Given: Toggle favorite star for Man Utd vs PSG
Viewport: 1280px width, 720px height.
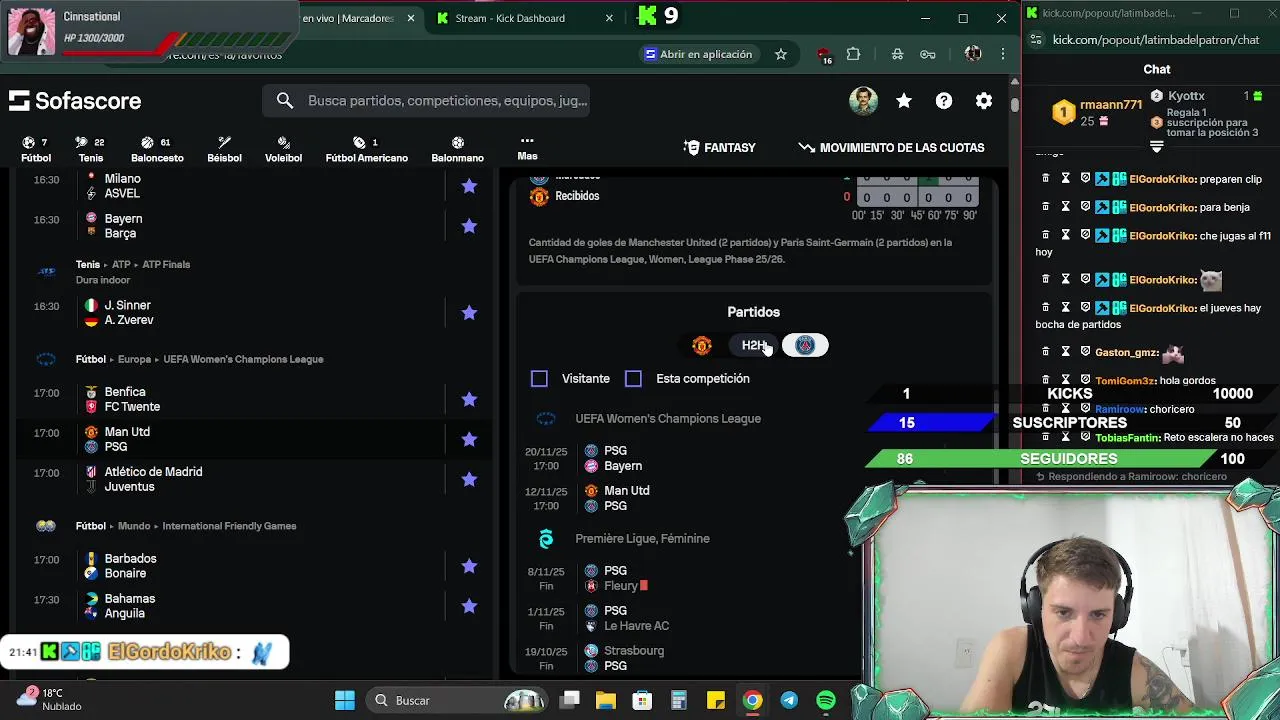Looking at the screenshot, I should coord(469,439).
